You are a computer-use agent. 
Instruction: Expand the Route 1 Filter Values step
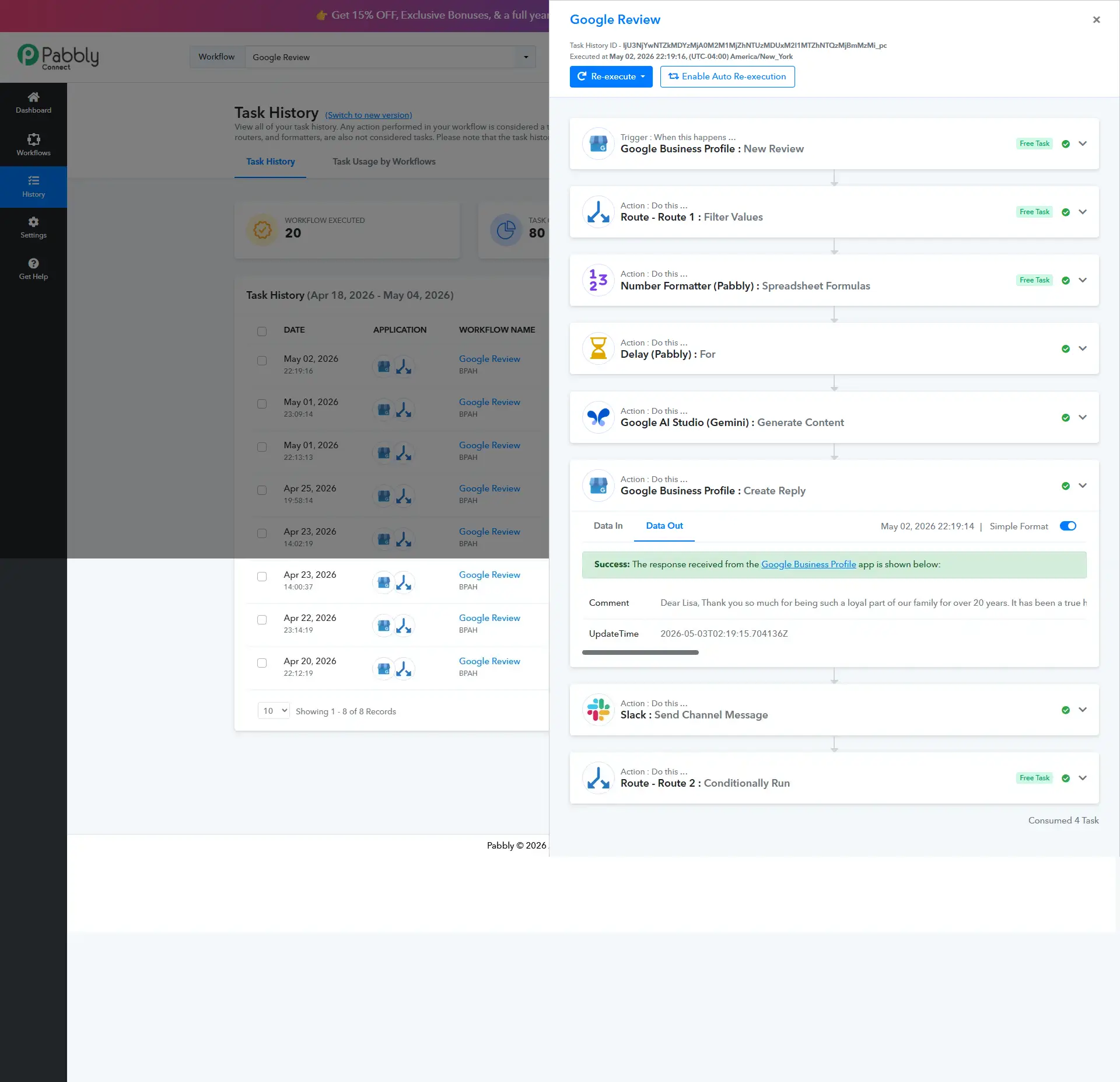[x=1083, y=212]
